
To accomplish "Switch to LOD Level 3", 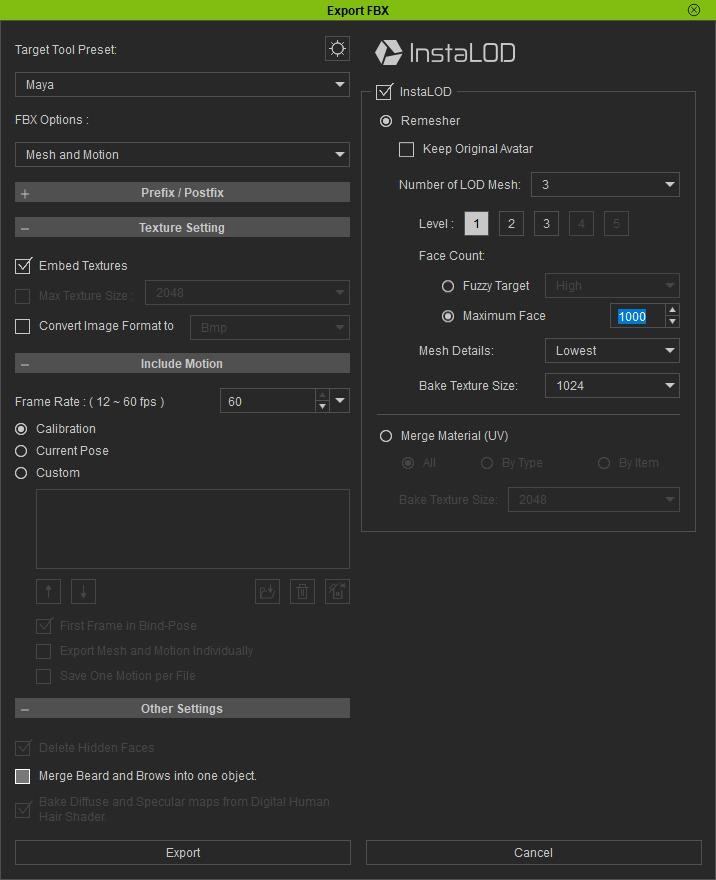I will [545, 224].
